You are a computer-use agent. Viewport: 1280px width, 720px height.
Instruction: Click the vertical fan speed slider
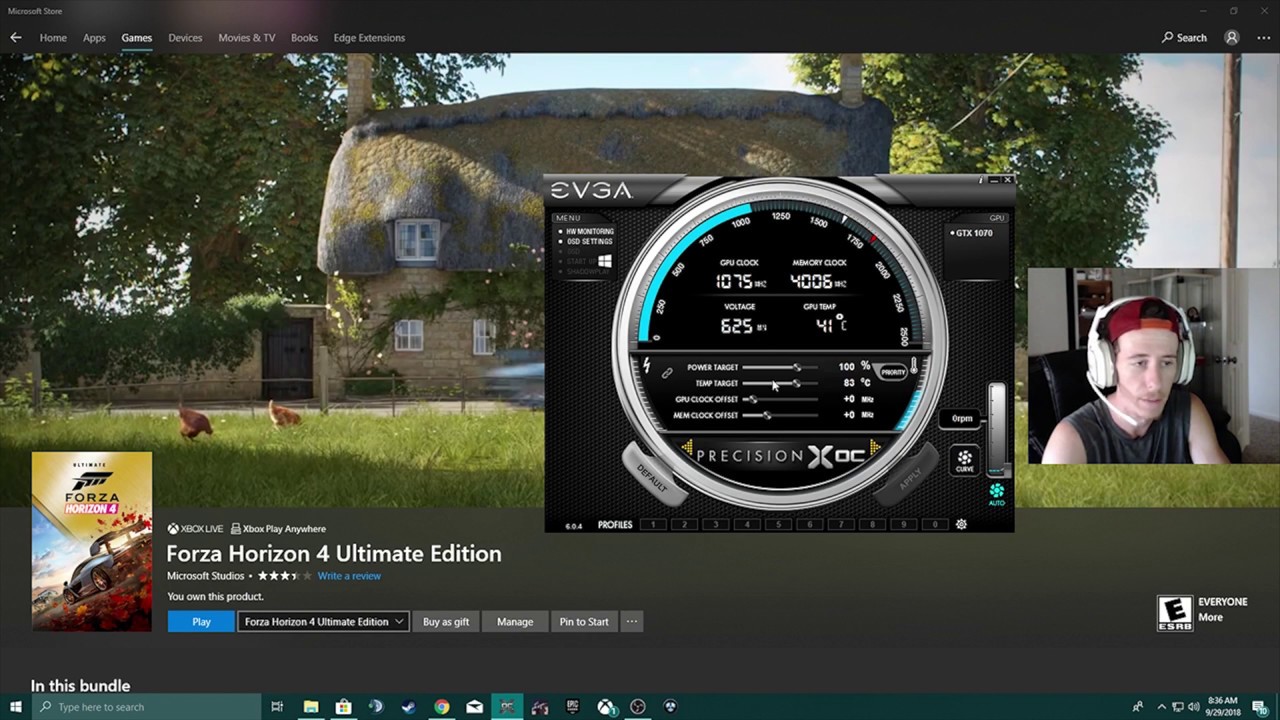[996, 428]
